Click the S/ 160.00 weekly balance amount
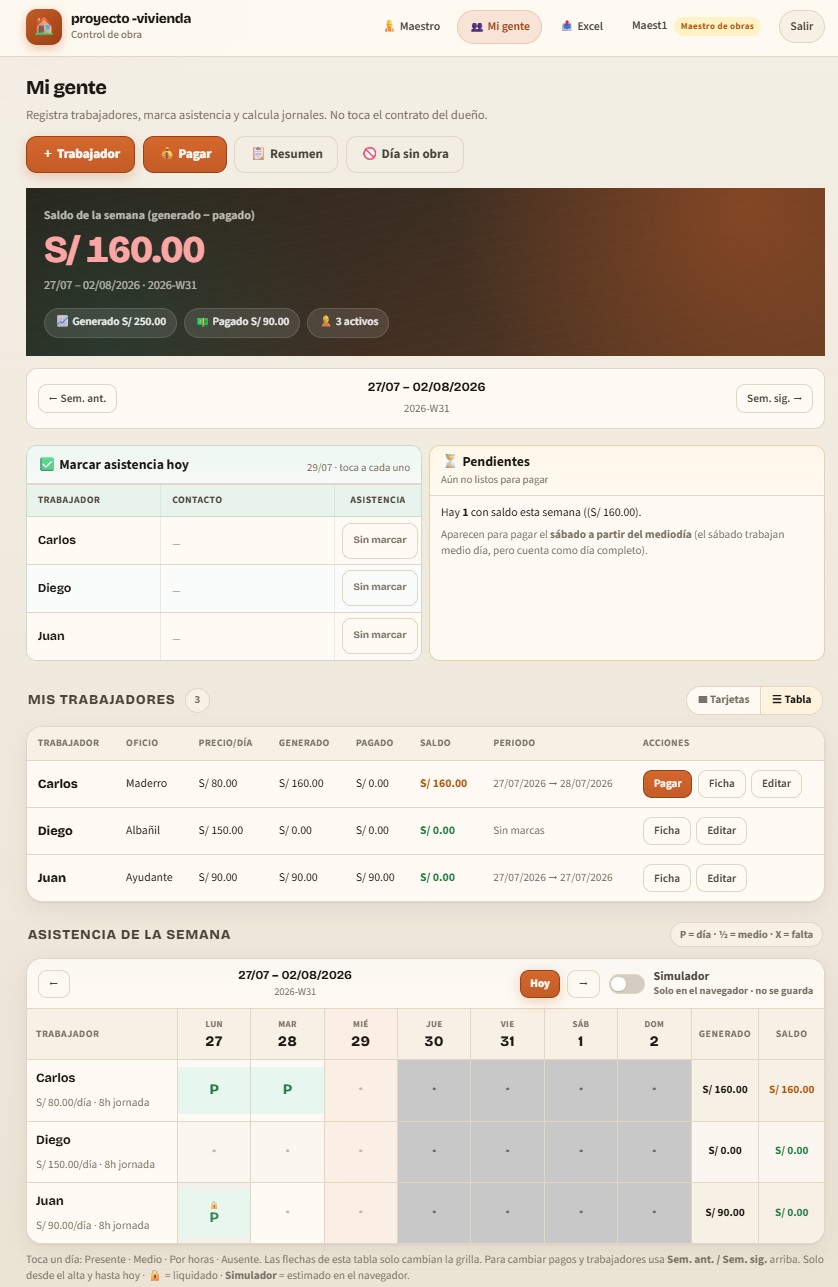Screen dimensions: 838x1287 tap(124, 250)
